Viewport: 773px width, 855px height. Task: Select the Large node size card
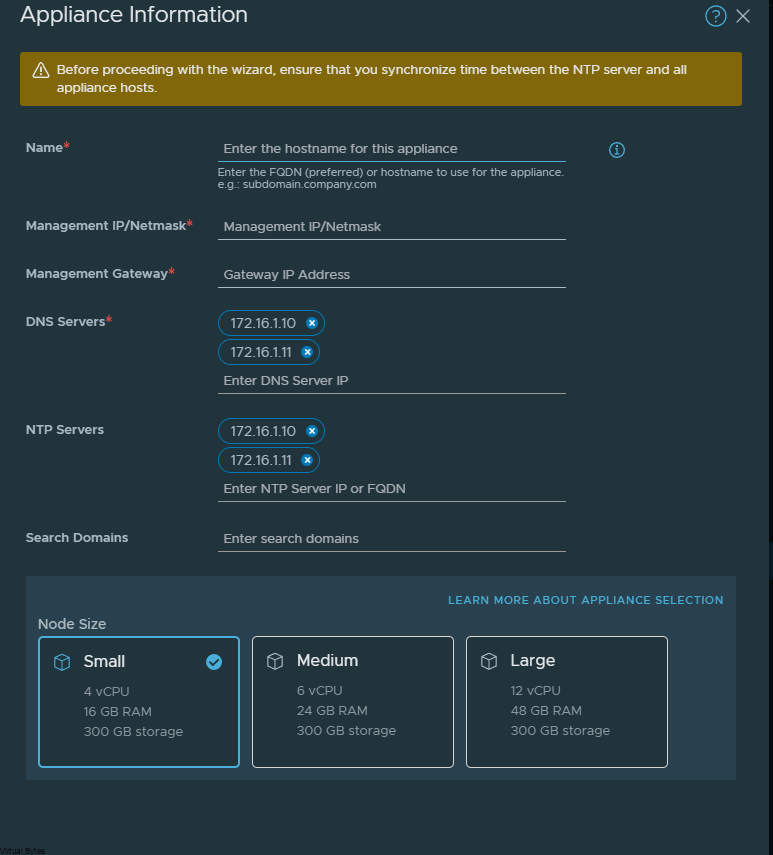pos(567,702)
